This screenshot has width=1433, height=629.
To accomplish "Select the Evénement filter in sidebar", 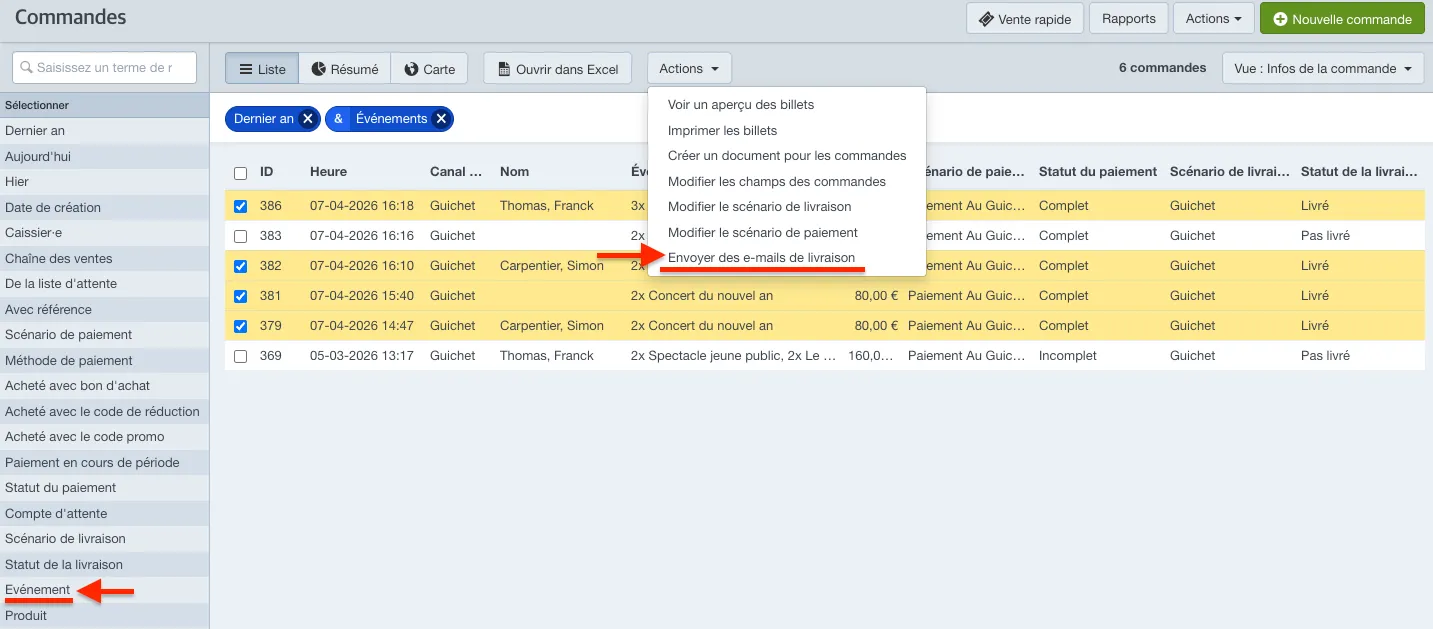I will (104, 590).
